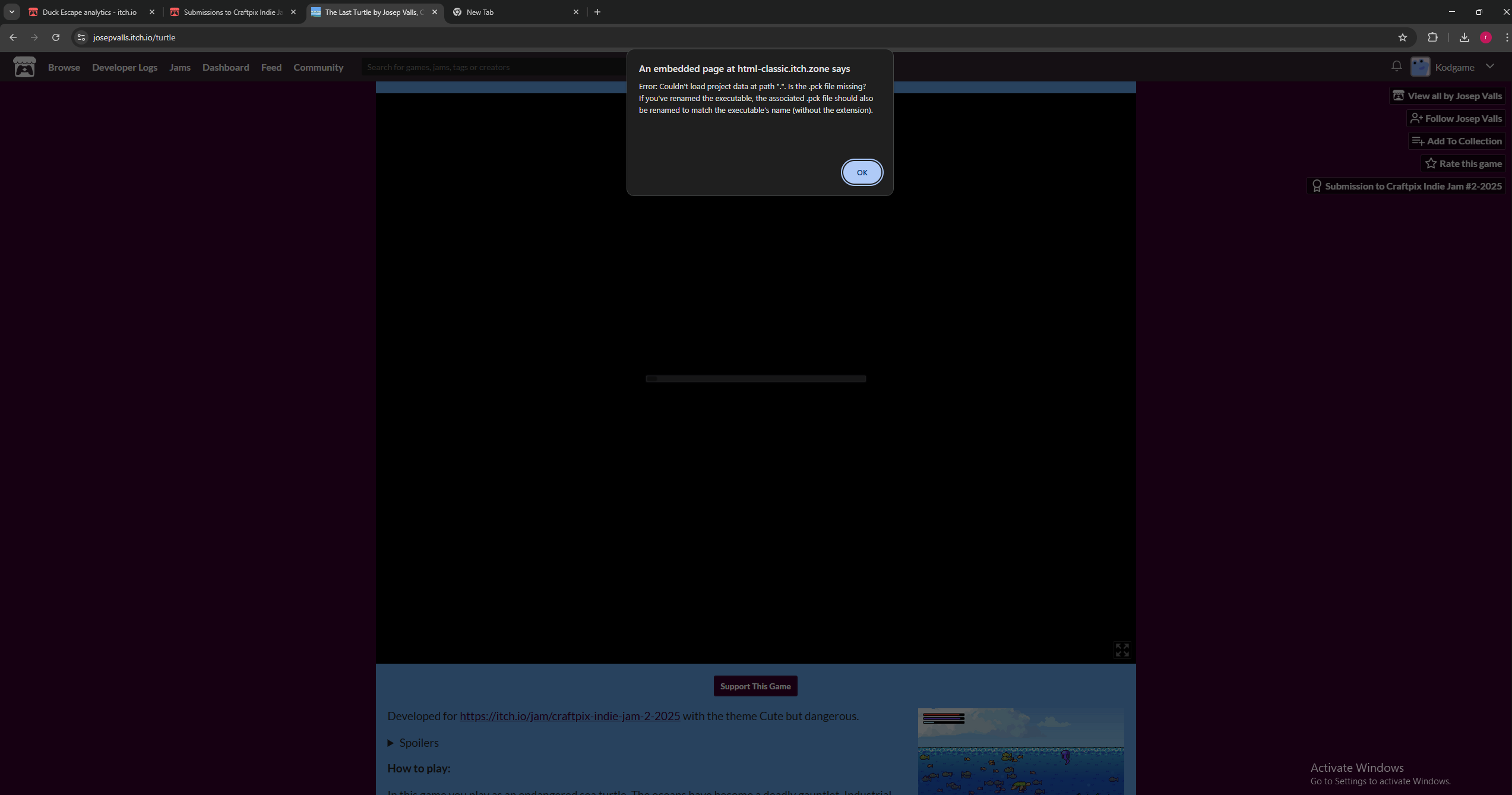This screenshot has height=795, width=1512.
Task: Toggle fullscreen for the game embed
Action: click(x=1122, y=649)
